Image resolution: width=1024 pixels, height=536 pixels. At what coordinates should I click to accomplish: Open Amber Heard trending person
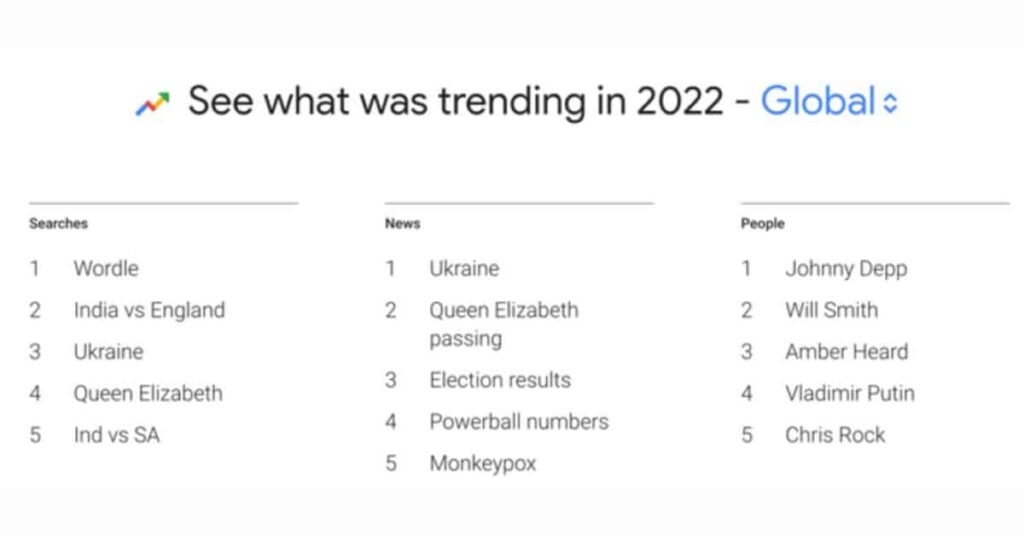846,352
